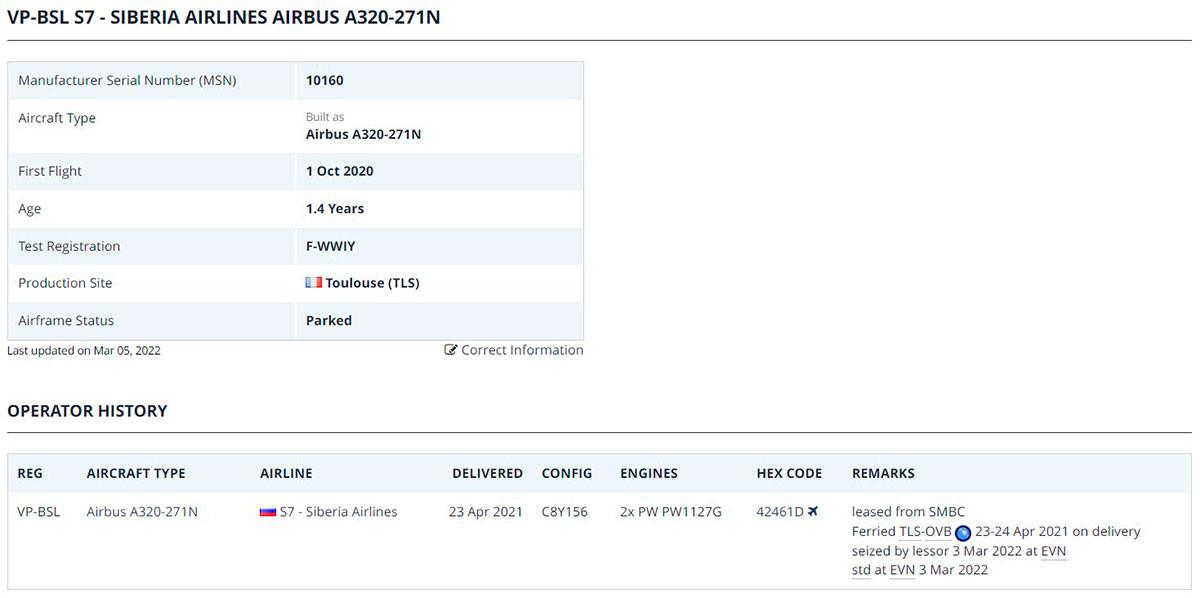Click the Production Site label

coord(65,283)
